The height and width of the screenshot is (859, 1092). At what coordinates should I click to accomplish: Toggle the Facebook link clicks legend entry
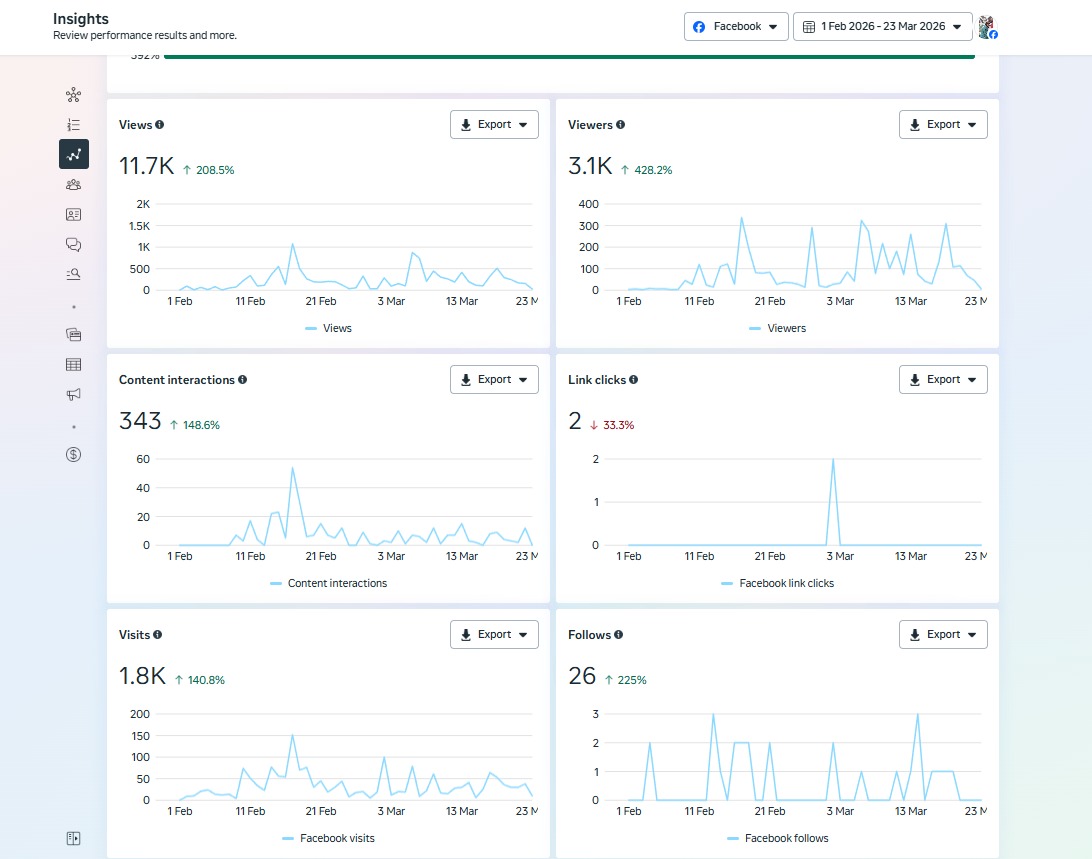point(777,583)
